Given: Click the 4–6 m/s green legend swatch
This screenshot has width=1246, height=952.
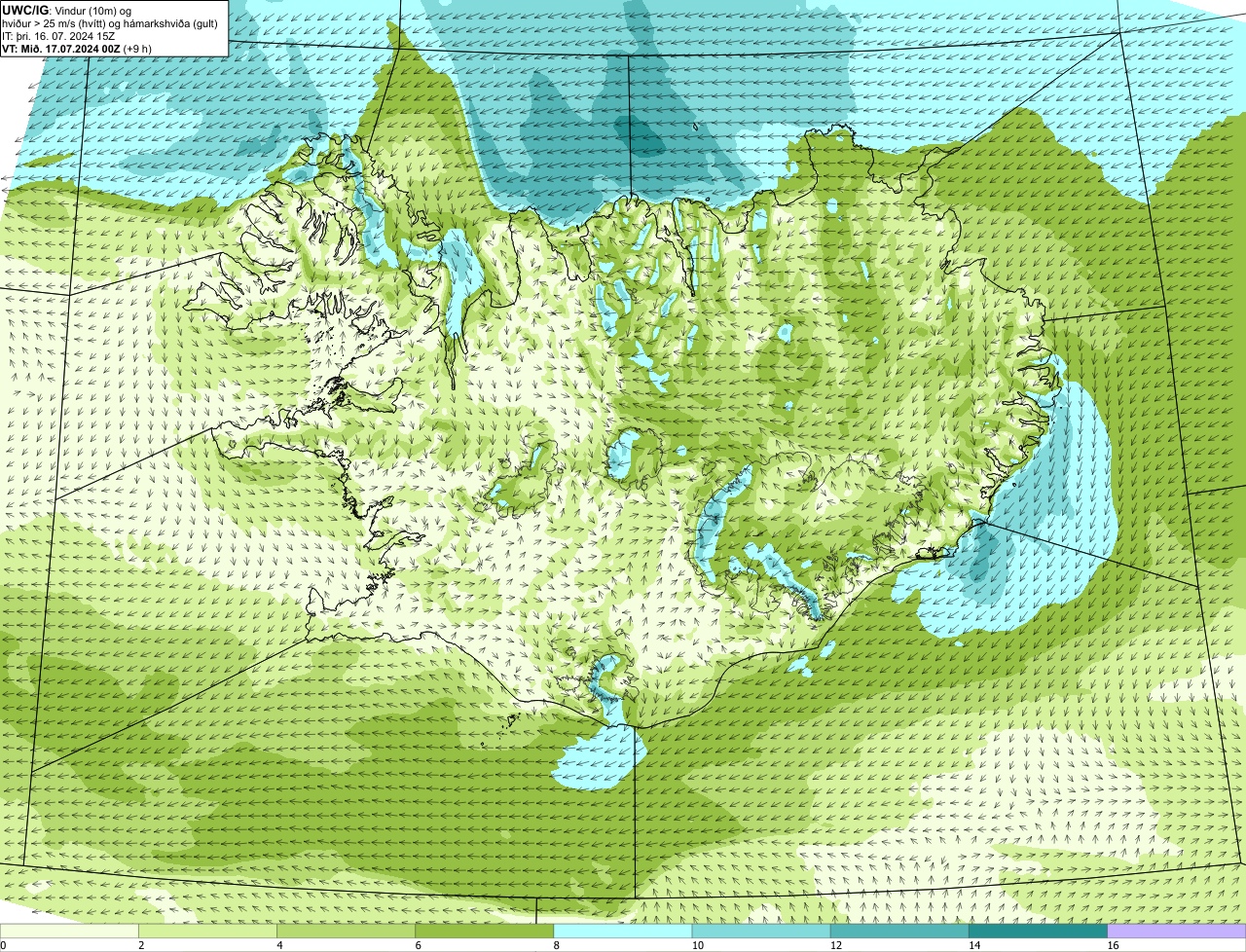Looking at the screenshot, I should [x=346, y=932].
